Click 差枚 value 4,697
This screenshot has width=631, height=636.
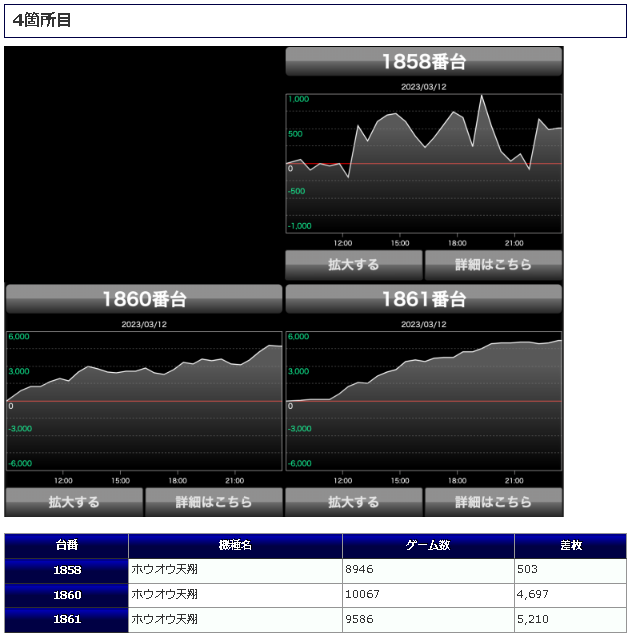(x=532, y=595)
